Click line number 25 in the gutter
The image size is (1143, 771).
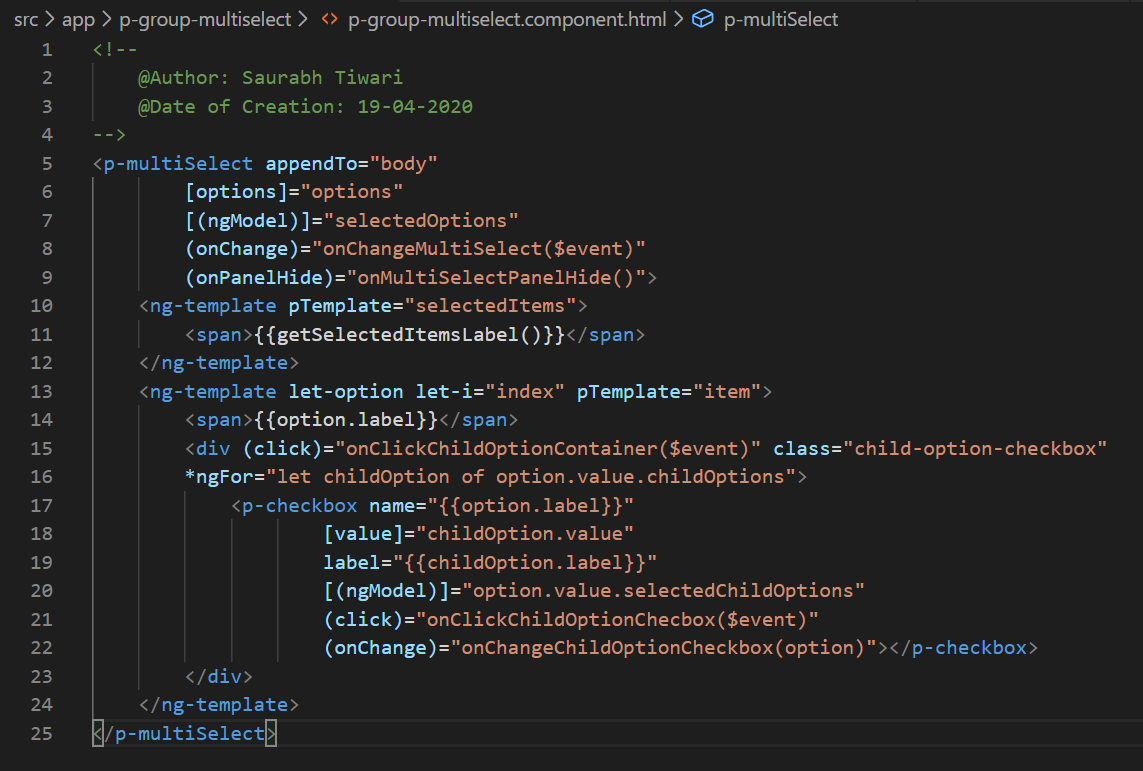[x=42, y=733]
